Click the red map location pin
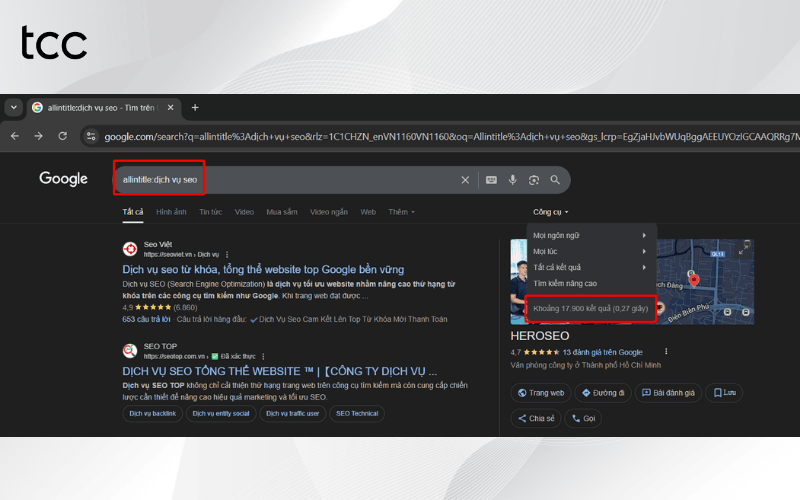Viewport: 800px width, 500px height. [693, 280]
